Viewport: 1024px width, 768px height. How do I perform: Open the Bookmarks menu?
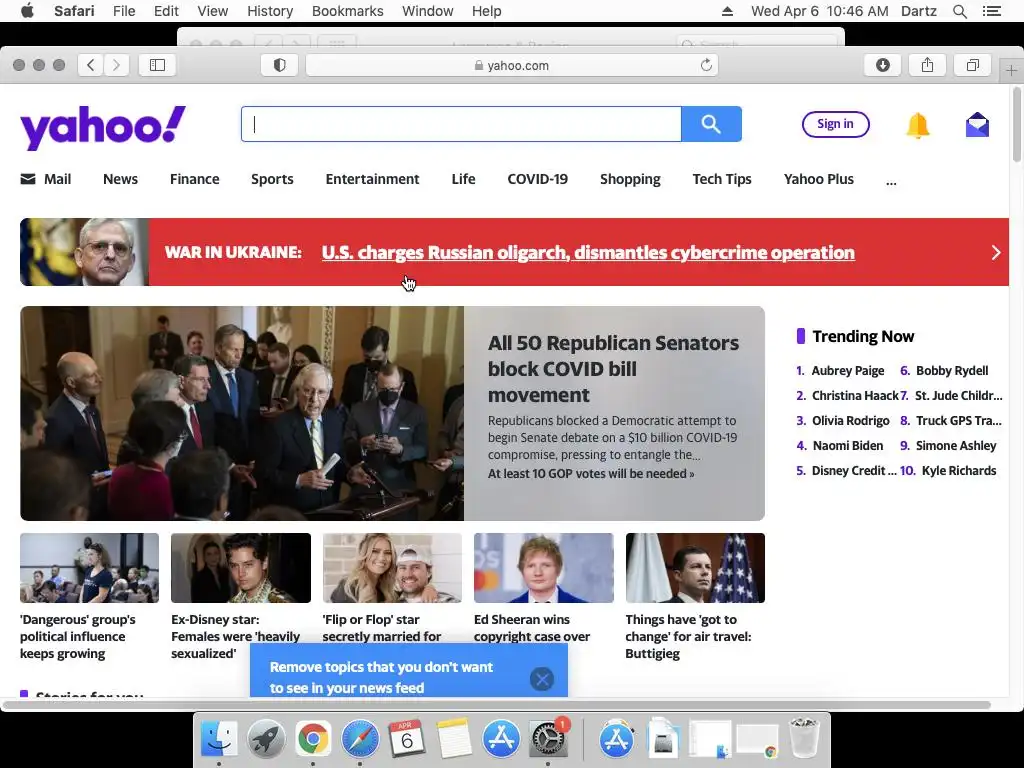347,11
